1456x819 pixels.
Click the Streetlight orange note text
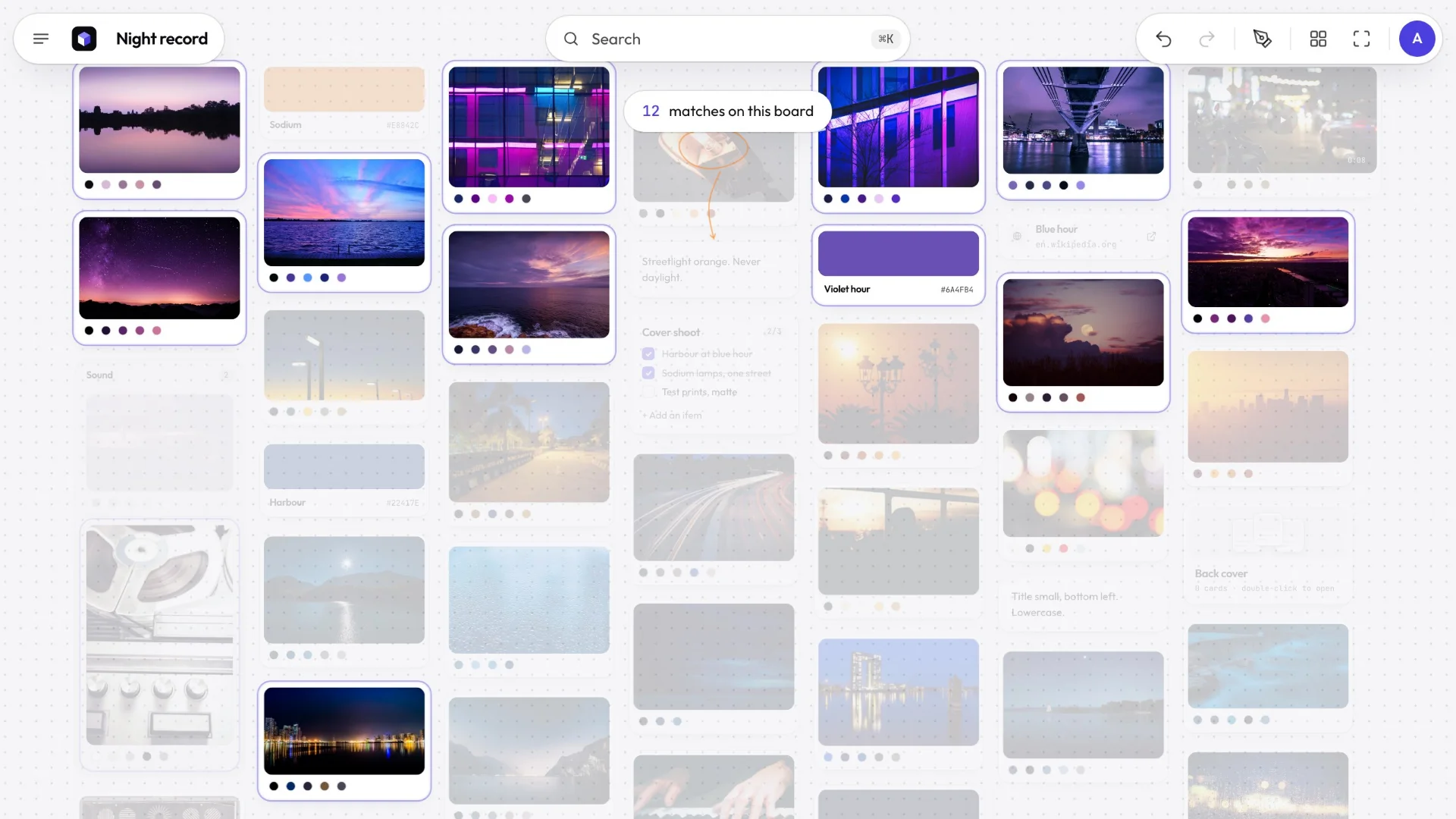701,269
